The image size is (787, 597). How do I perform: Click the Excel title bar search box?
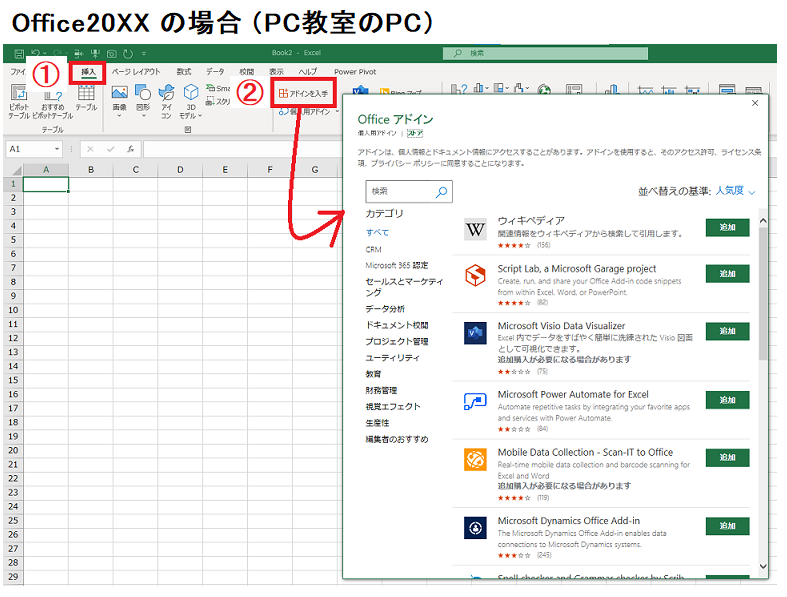pos(545,53)
